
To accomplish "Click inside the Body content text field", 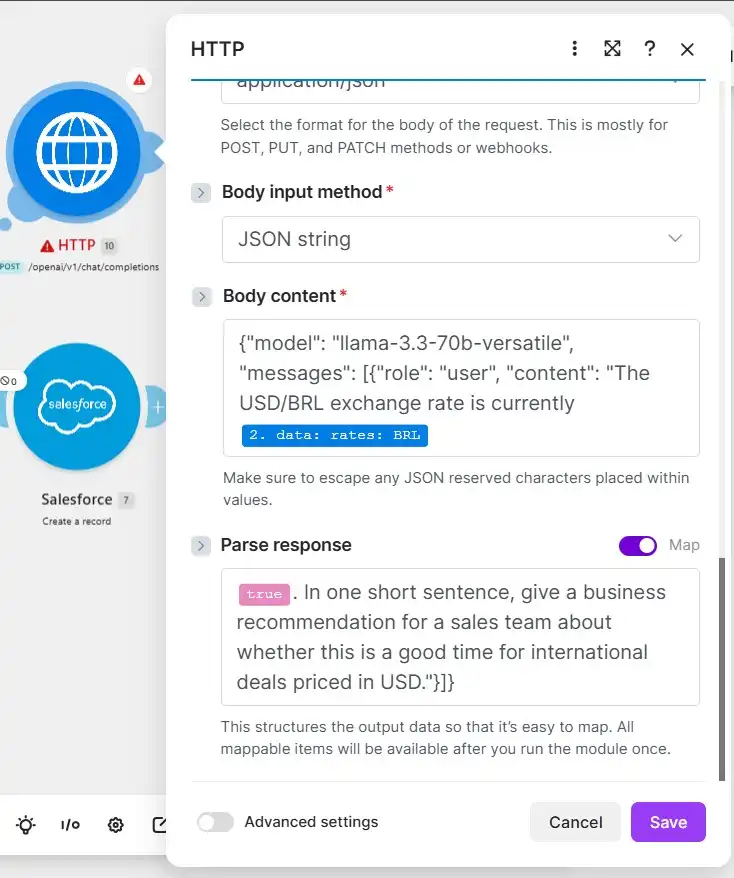I will pos(461,387).
